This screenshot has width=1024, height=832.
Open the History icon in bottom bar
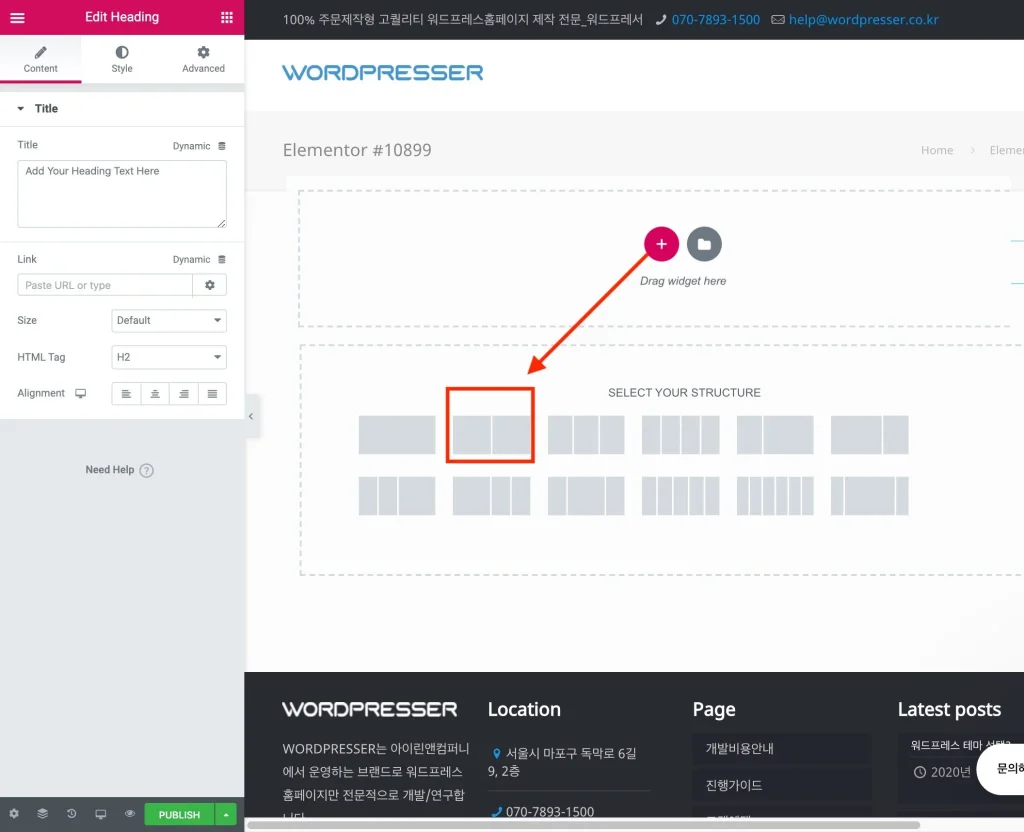[x=72, y=814]
